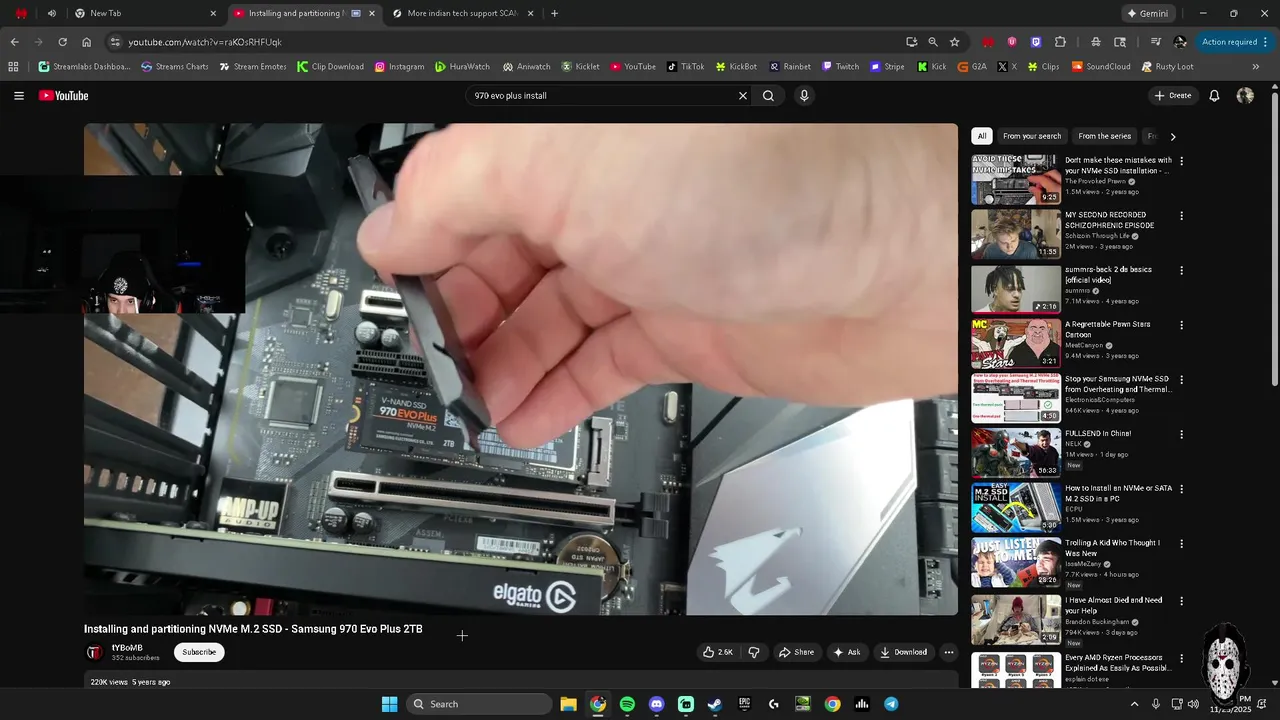
Task: Share the video using Share button
Action: point(797,652)
